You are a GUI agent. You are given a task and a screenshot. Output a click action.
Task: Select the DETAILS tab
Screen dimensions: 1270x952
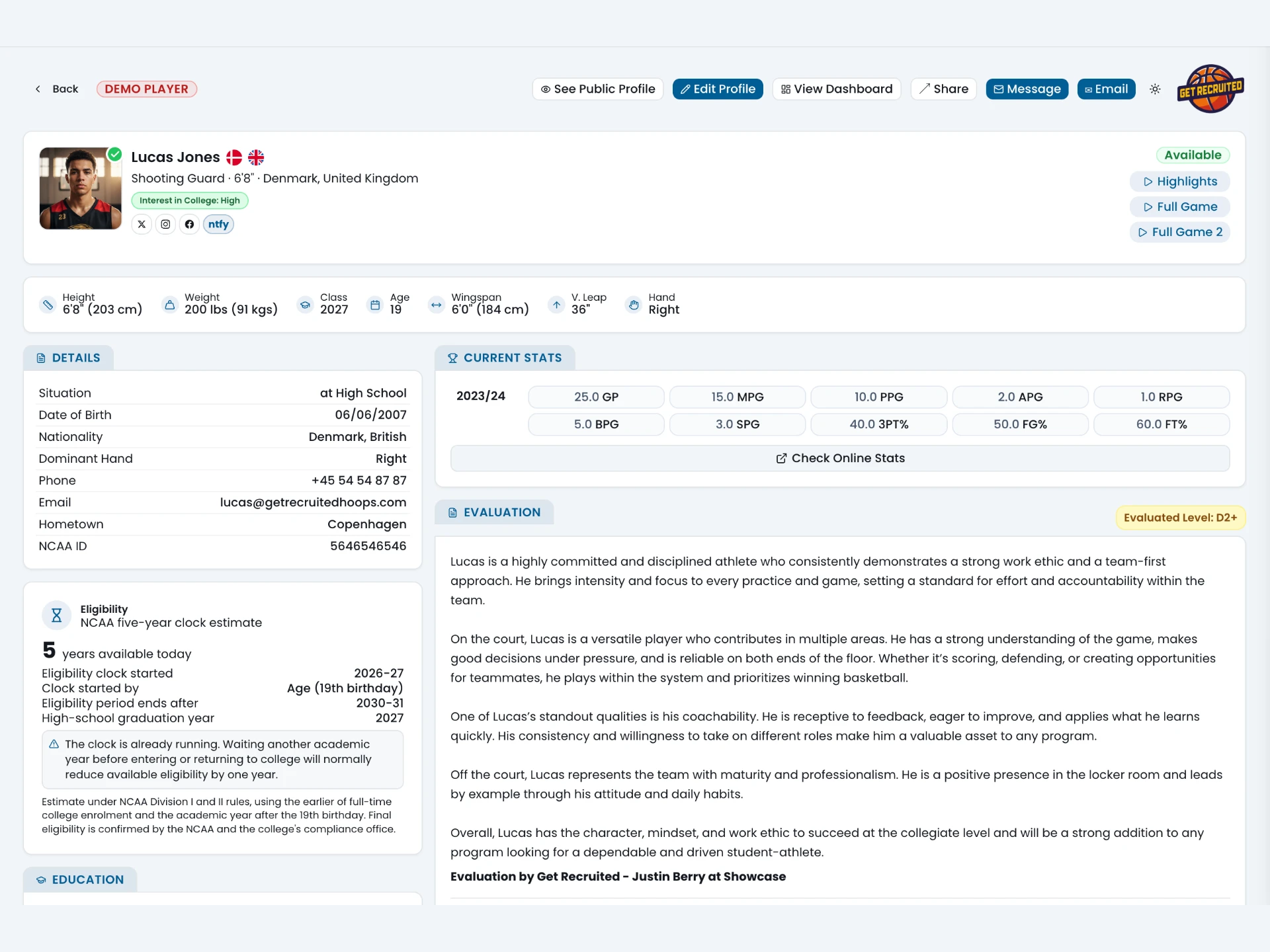click(x=69, y=358)
